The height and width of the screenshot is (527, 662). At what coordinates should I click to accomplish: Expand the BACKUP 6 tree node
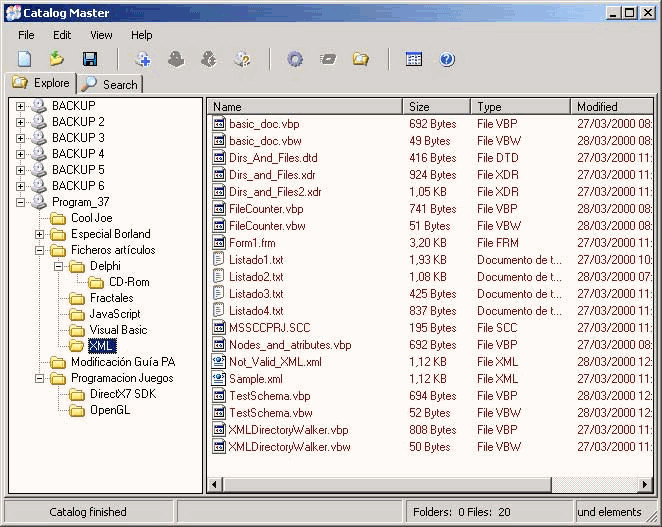click(20, 186)
